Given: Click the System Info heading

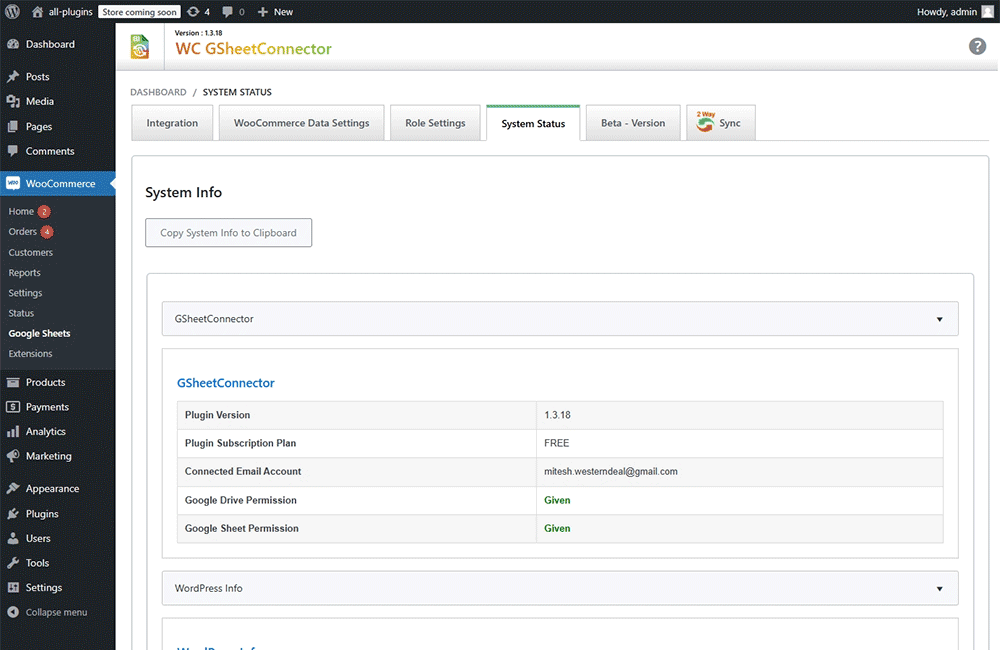Looking at the screenshot, I should pos(184,193).
